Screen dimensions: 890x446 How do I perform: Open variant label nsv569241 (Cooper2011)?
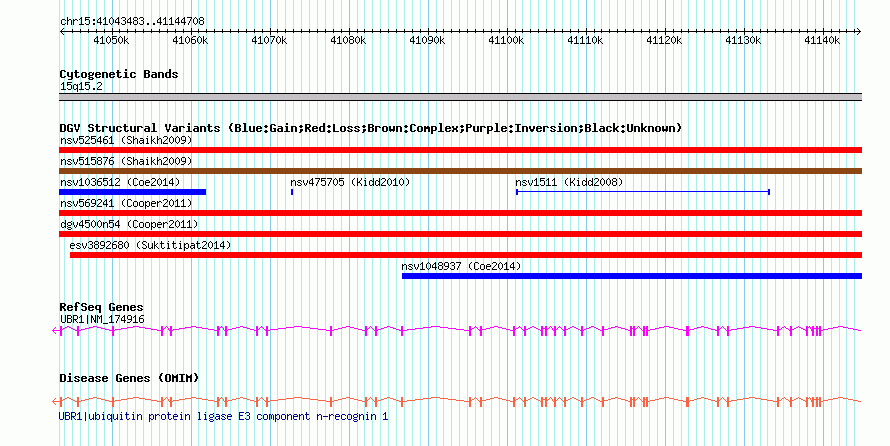126,203
